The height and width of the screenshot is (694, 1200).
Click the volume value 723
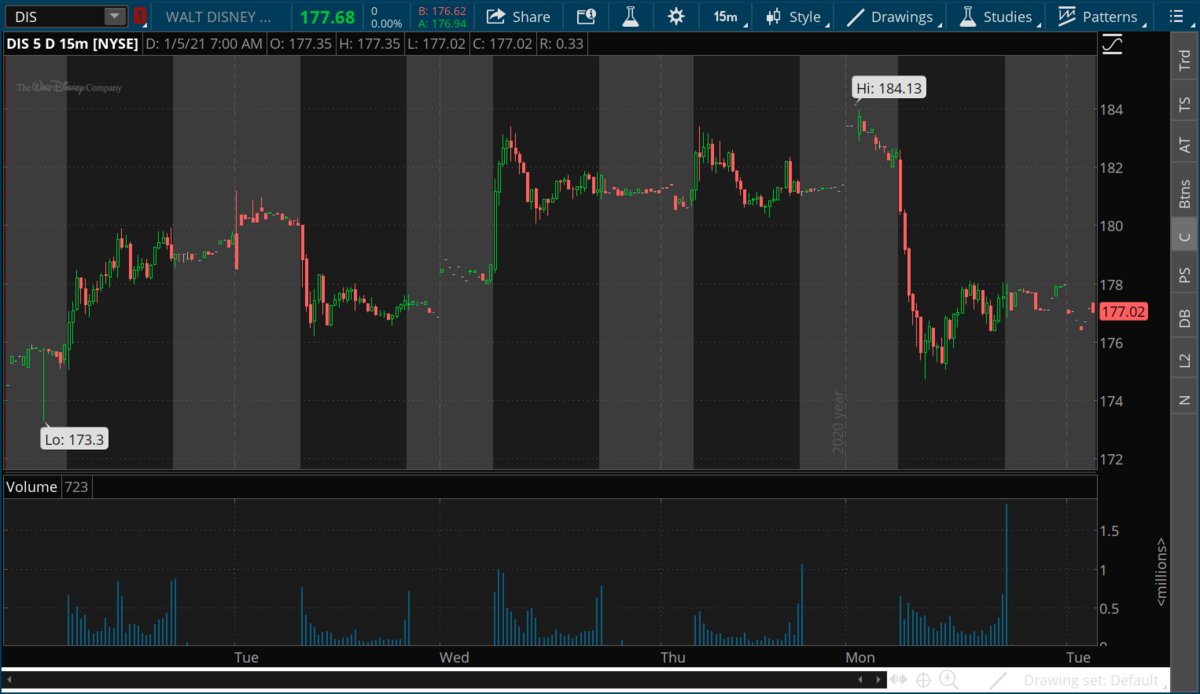coord(77,487)
